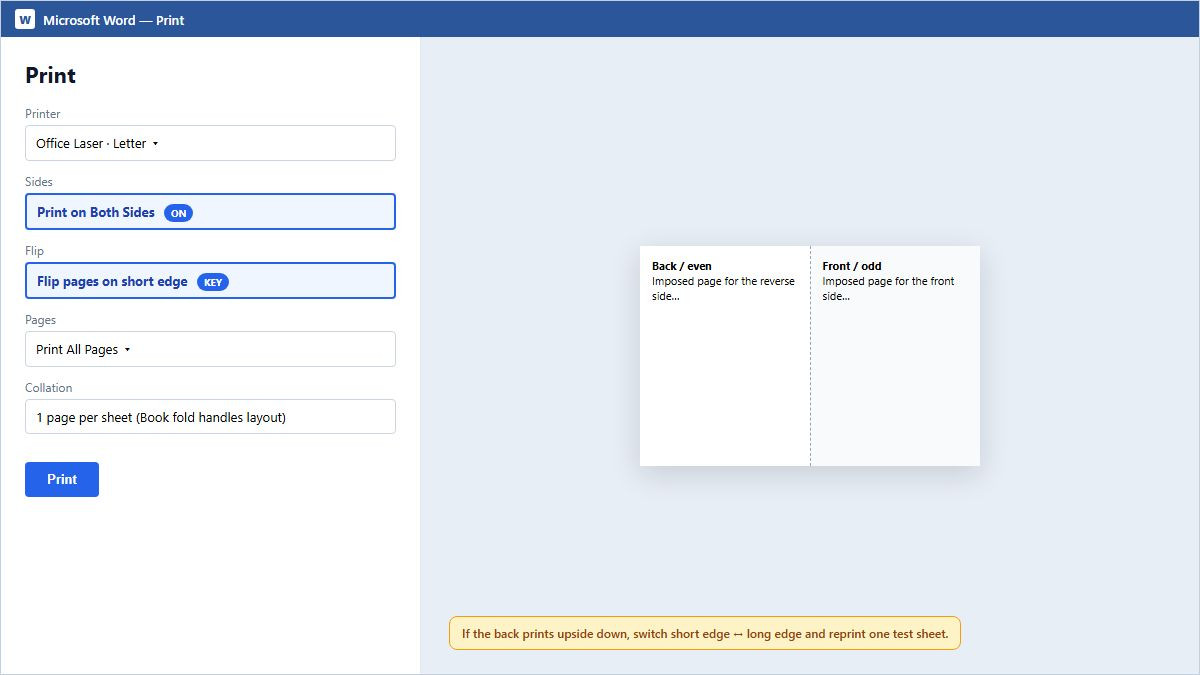
Task: Click the yellow short edge tip banner
Action: [705, 633]
